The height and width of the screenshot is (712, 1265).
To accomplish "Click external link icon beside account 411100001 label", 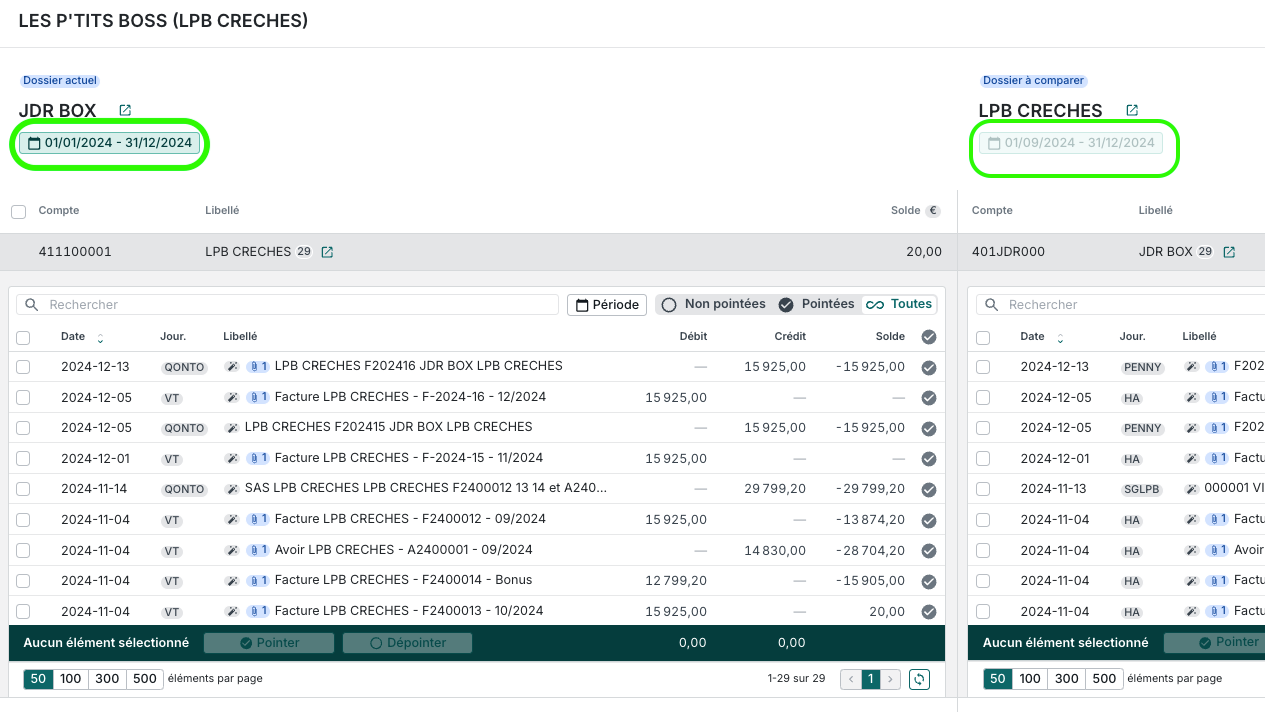I will pos(327,252).
